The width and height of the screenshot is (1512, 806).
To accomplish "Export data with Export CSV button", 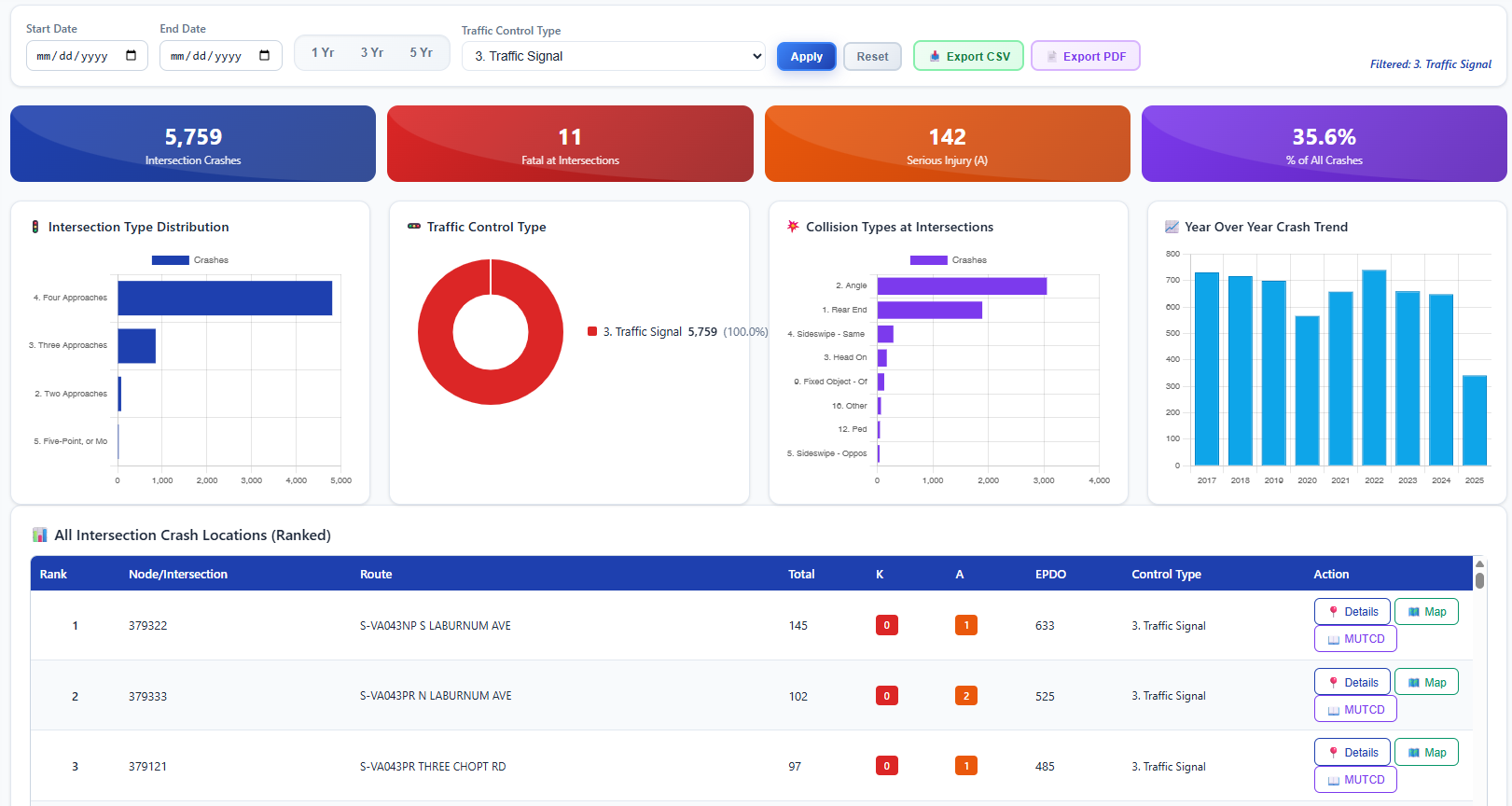I will (968, 56).
